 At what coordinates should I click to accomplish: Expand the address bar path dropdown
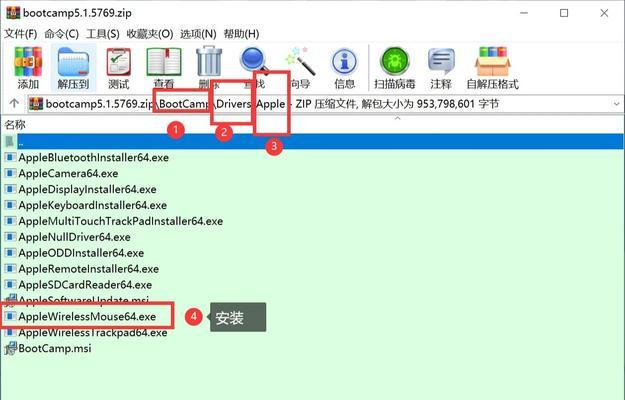[616, 104]
